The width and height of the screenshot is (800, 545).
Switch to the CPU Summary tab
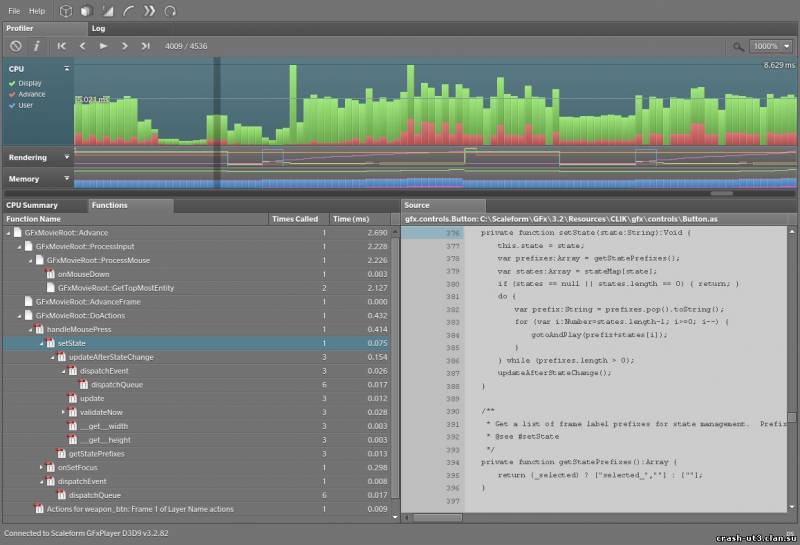(x=32, y=205)
